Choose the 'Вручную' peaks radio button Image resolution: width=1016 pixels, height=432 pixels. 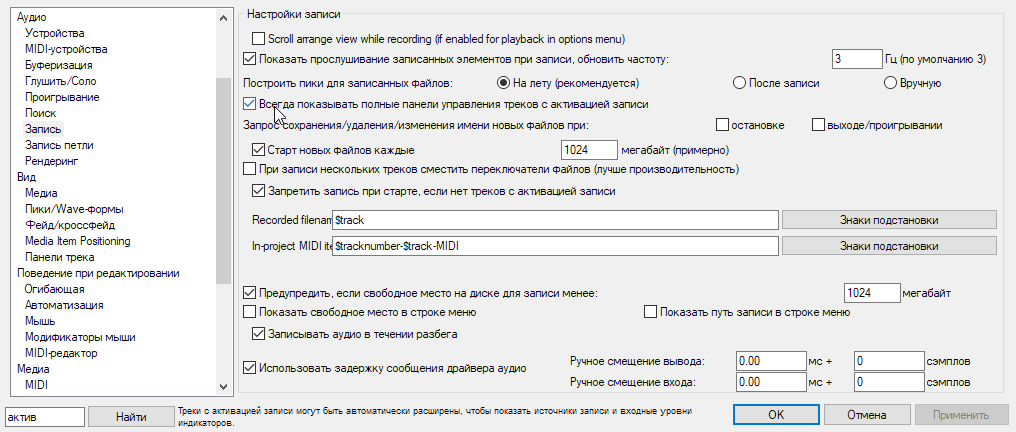890,82
